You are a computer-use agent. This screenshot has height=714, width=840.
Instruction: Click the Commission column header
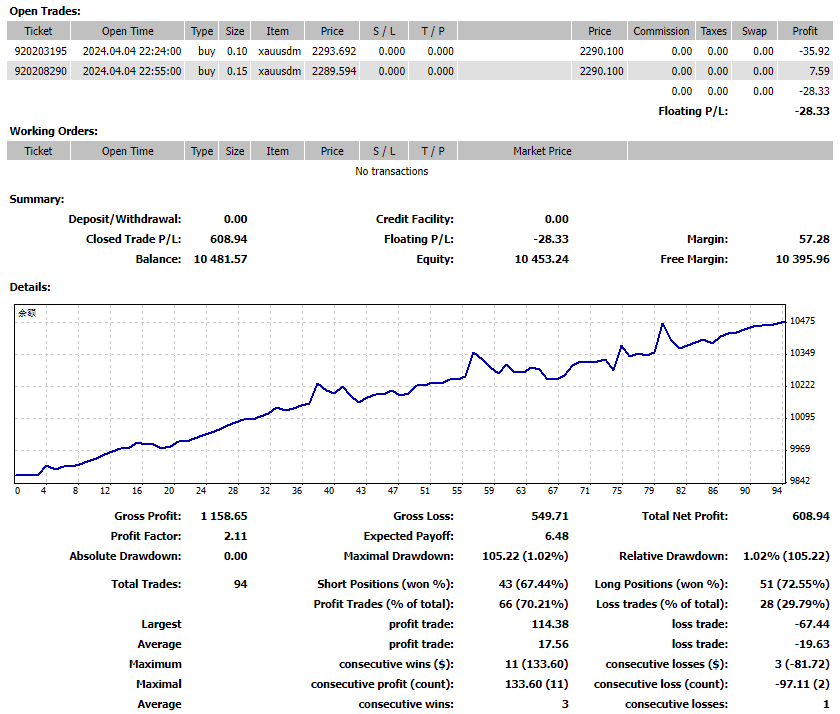click(661, 31)
